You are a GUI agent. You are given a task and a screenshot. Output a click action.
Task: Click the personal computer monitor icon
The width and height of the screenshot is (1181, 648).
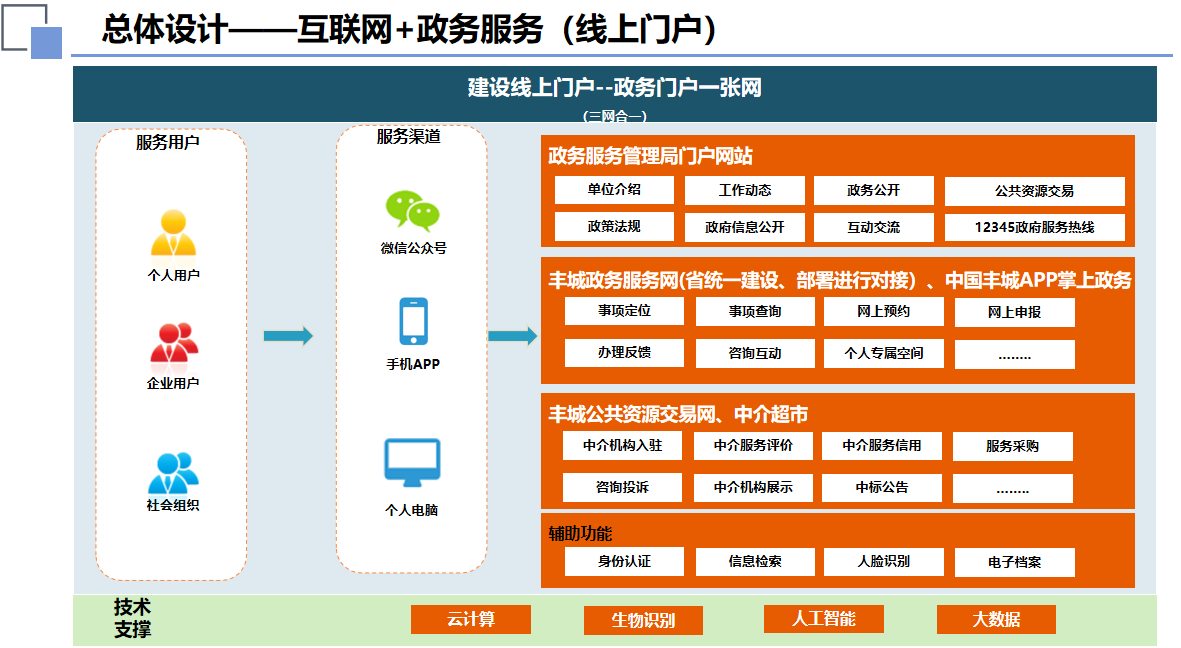click(412, 462)
